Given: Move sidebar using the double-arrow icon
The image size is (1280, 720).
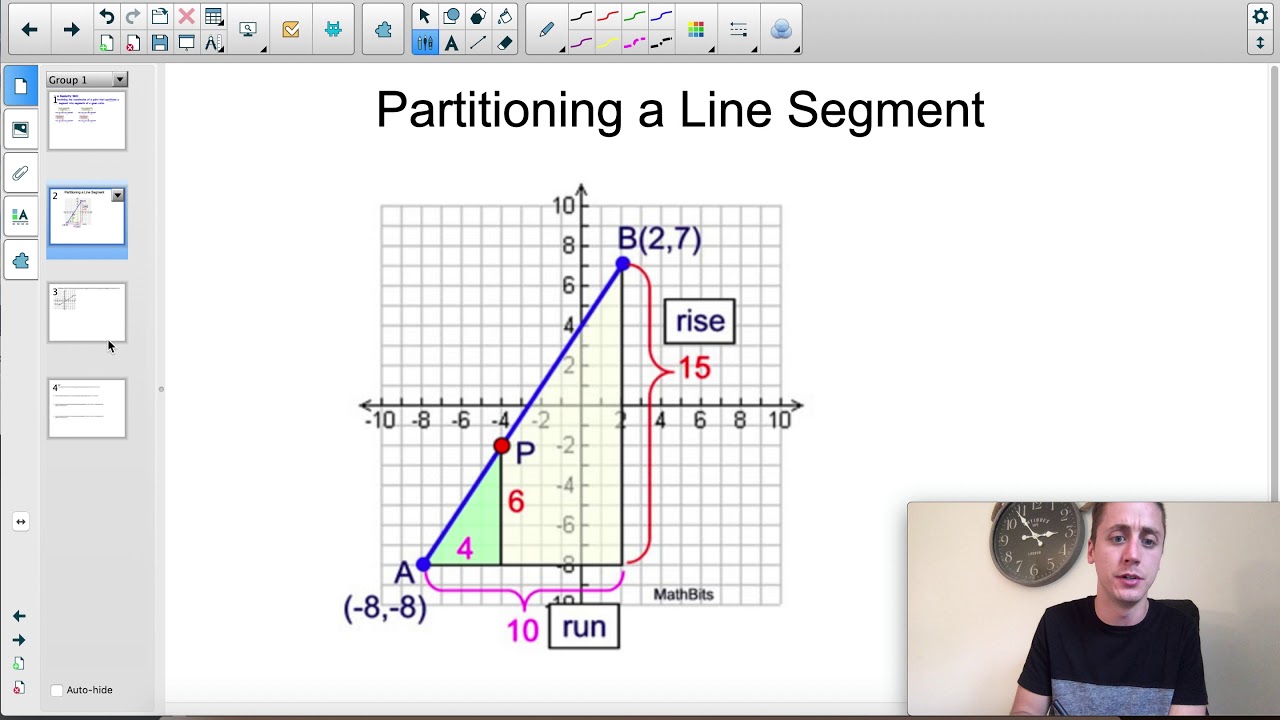Looking at the screenshot, I should coord(20,521).
